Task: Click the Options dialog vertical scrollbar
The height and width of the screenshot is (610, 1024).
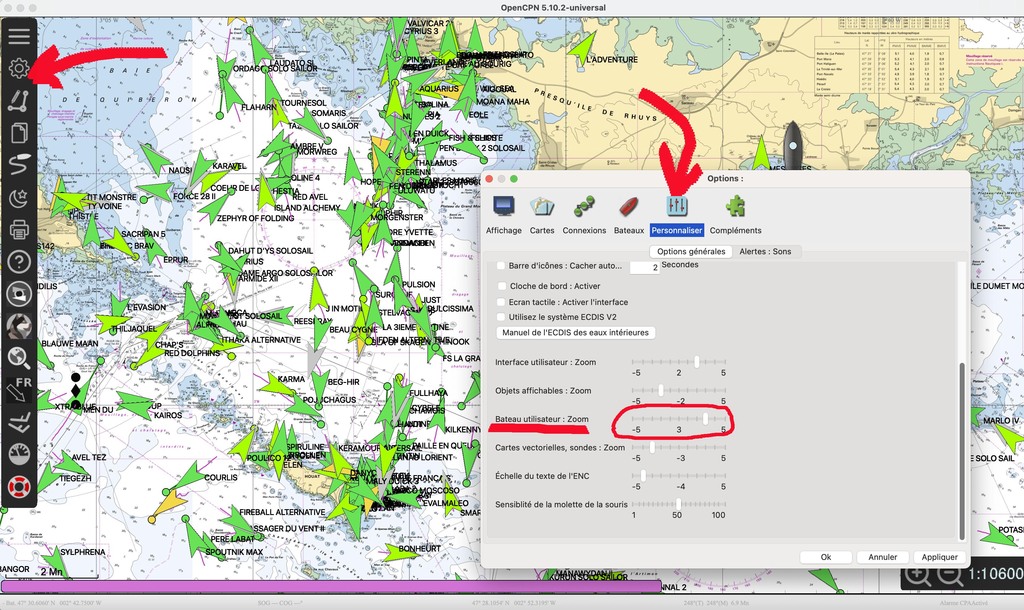Action: click(961, 451)
